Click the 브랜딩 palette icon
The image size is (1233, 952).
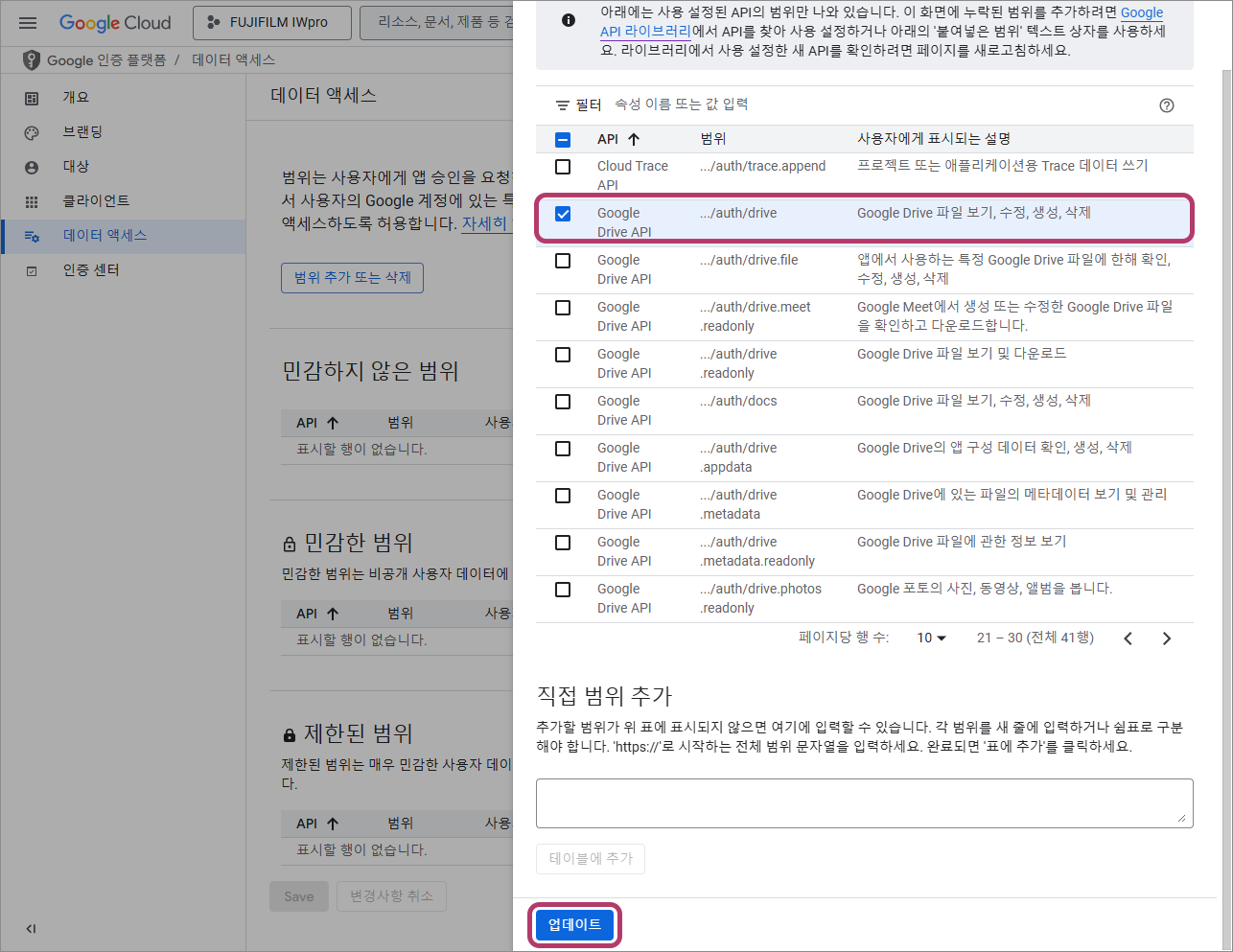pos(32,132)
